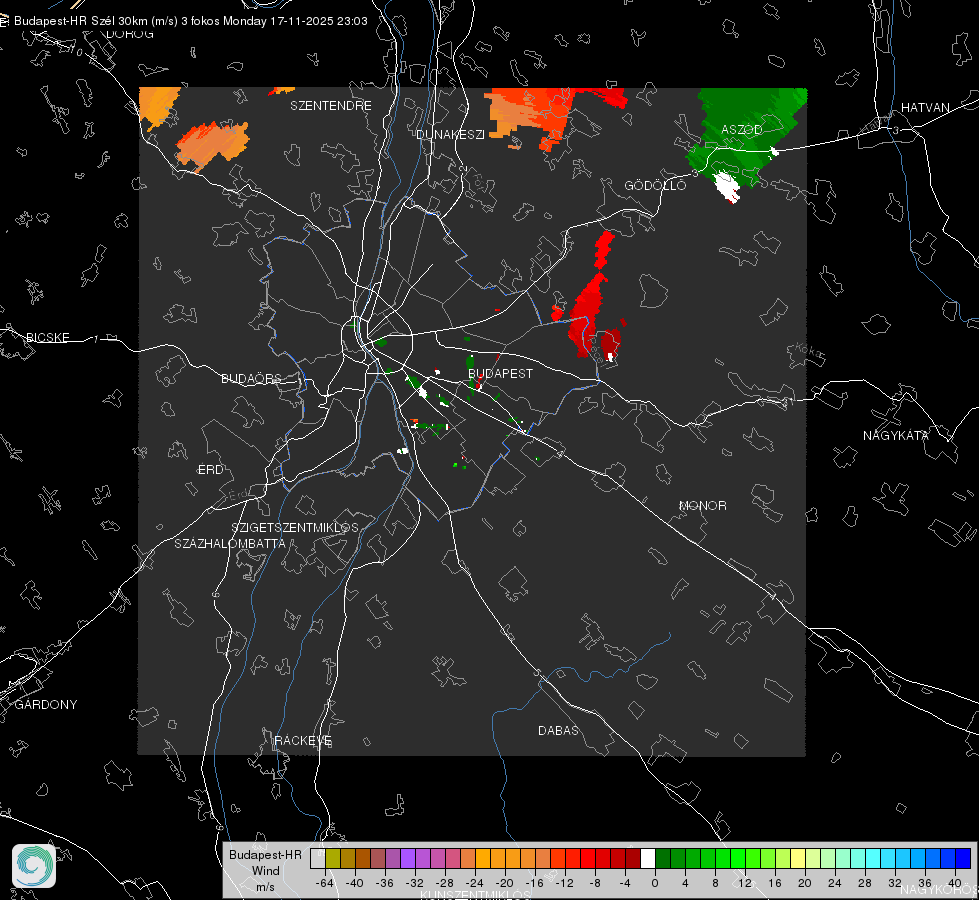The width and height of the screenshot is (979, 900).
Task: Click the ÉRD city label
Action: pos(210,470)
